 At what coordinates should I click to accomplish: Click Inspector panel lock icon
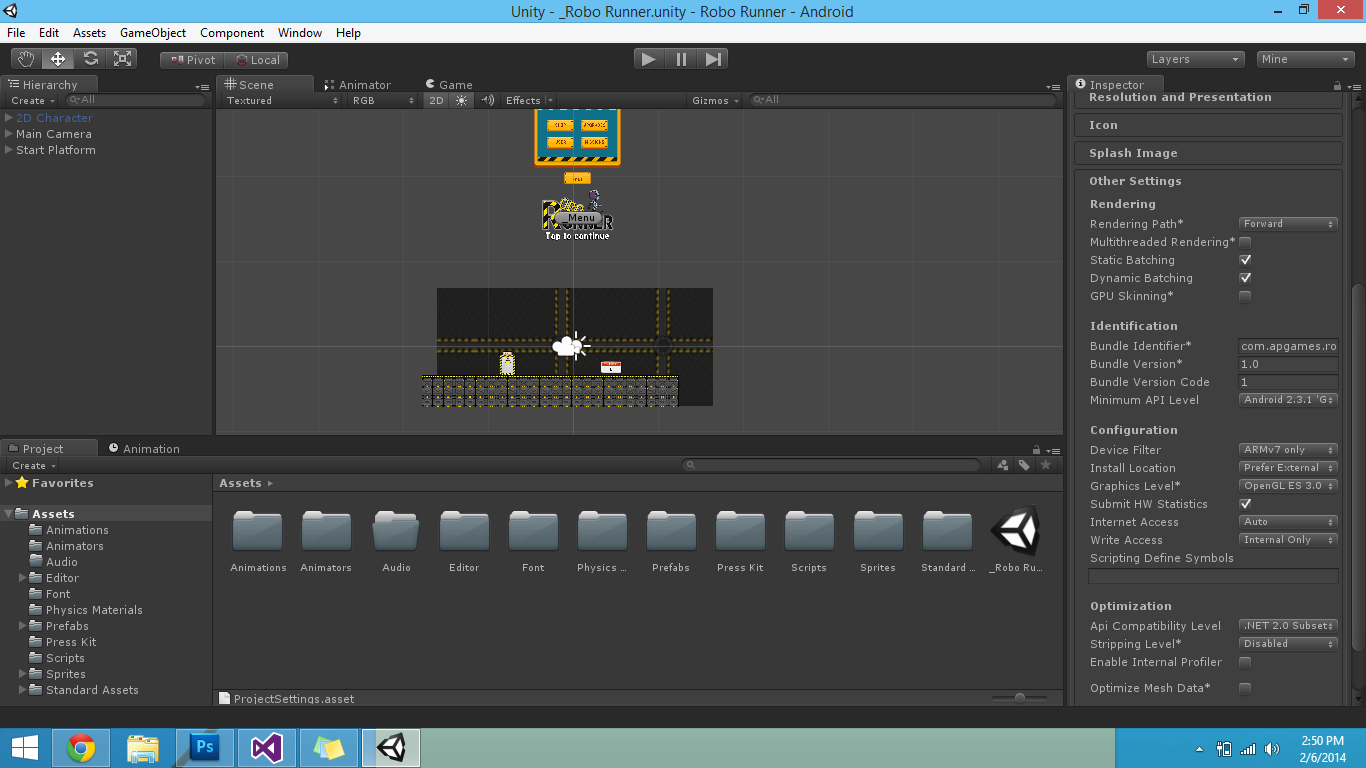click(x=1337, y=86)
